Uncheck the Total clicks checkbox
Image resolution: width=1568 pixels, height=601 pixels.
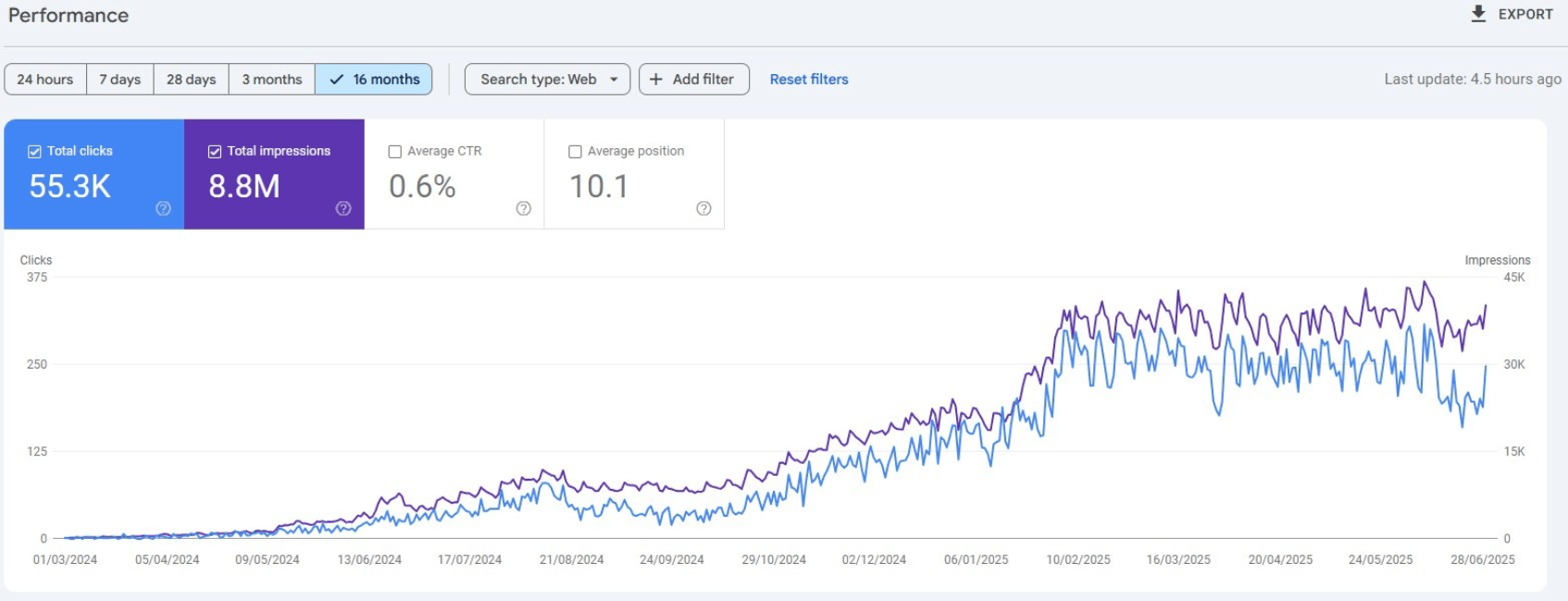[34, 152]
